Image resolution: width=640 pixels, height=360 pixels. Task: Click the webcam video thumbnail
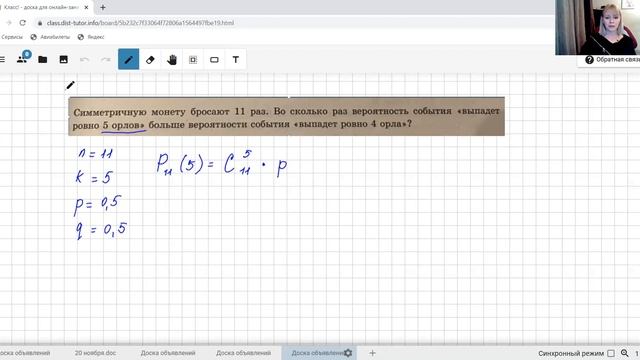[597, 27]
